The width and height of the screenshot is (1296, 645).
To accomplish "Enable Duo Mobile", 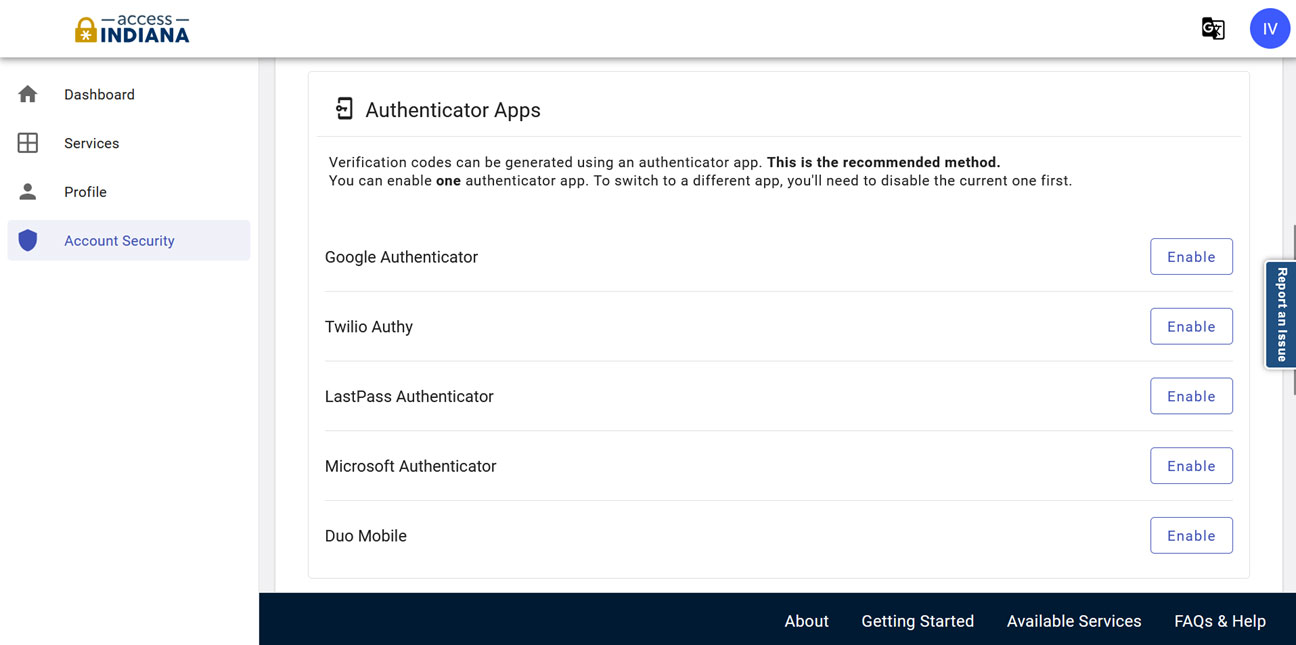I will point(1191,536).
